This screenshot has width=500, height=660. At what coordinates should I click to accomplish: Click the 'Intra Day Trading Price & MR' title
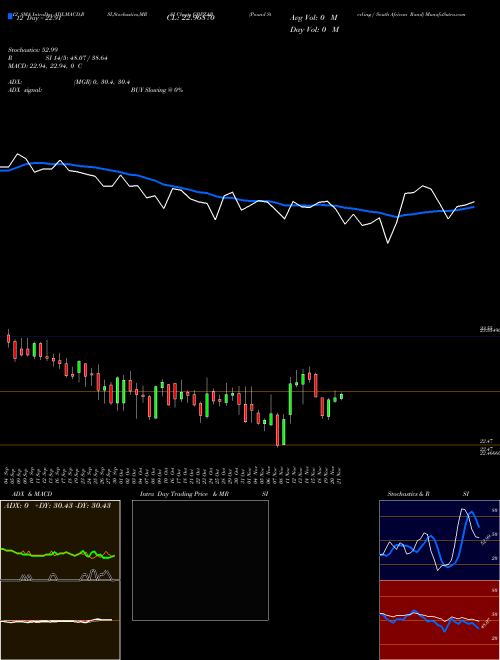click(184, 494)
